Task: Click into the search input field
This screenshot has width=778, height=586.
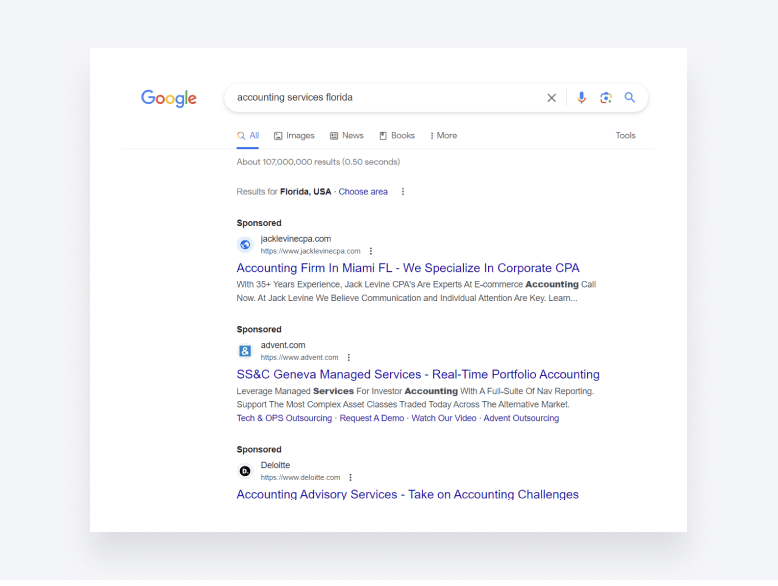Action: coord(380,98)
